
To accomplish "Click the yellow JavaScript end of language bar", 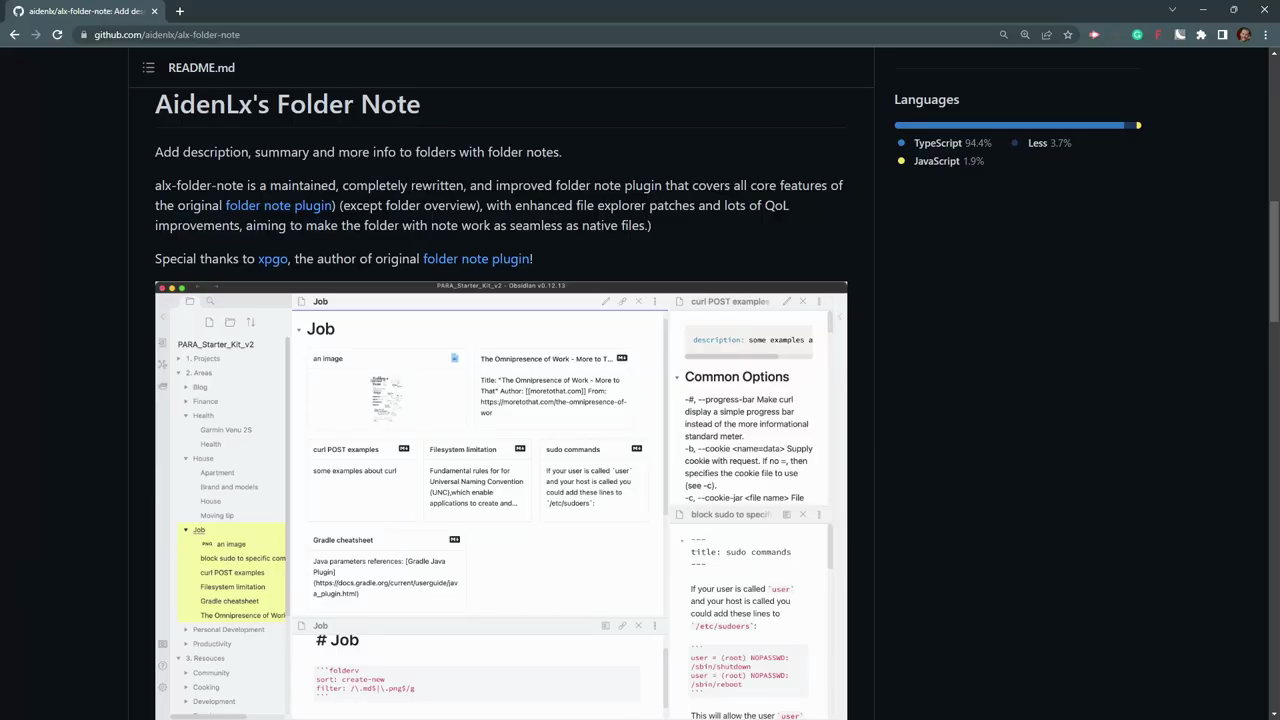I will pos(1139,125).
